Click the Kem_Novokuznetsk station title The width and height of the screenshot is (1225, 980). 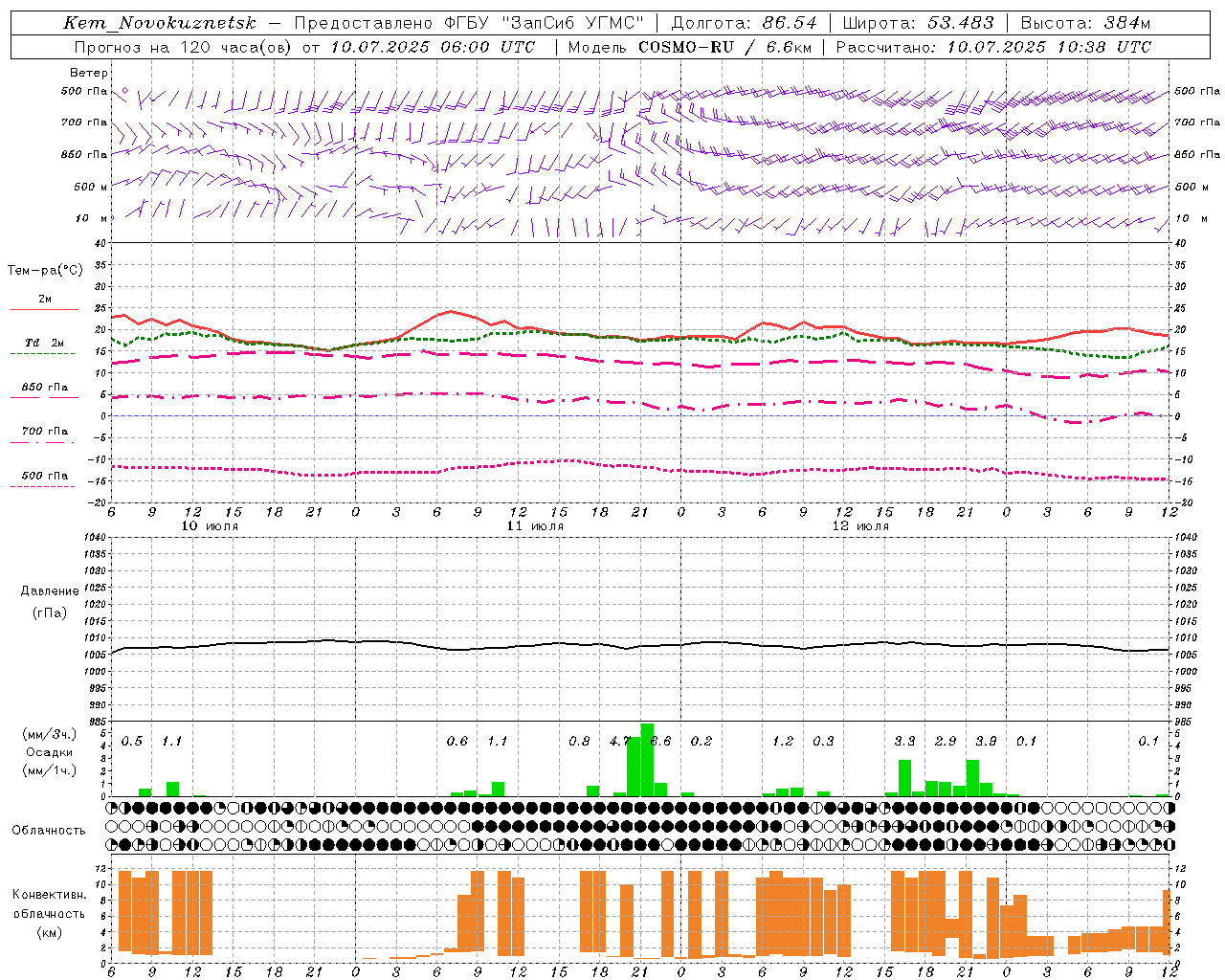click(160, 23)
